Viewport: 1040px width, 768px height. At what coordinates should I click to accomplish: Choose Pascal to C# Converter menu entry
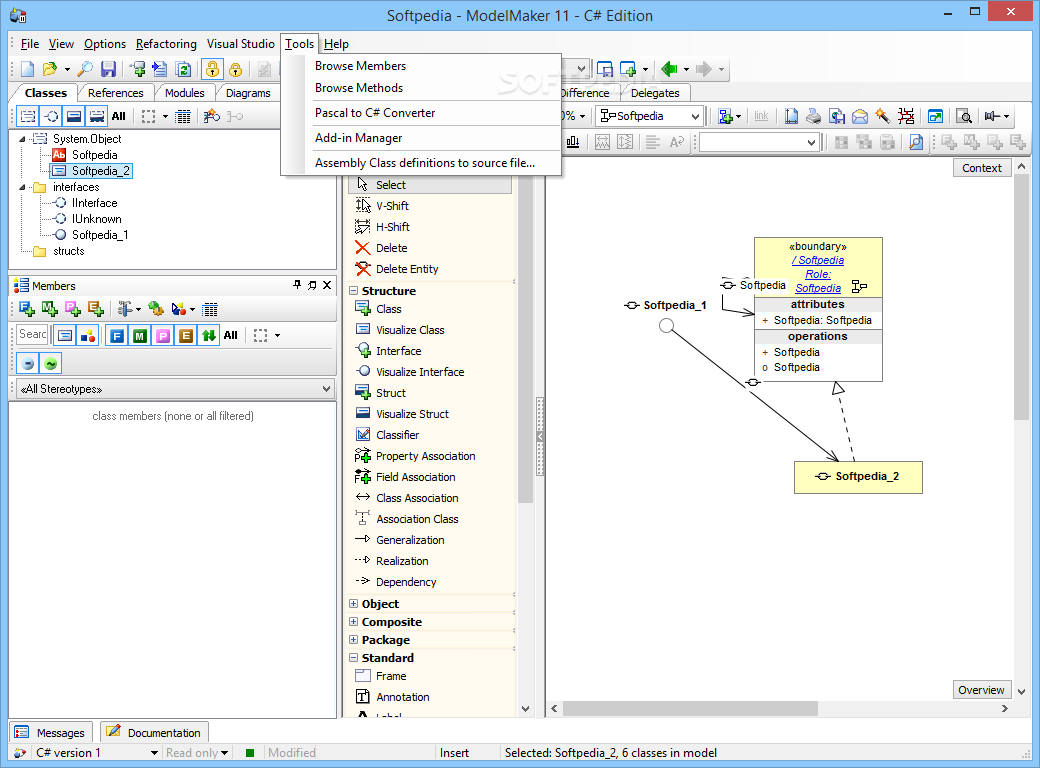tap(375, 113)
